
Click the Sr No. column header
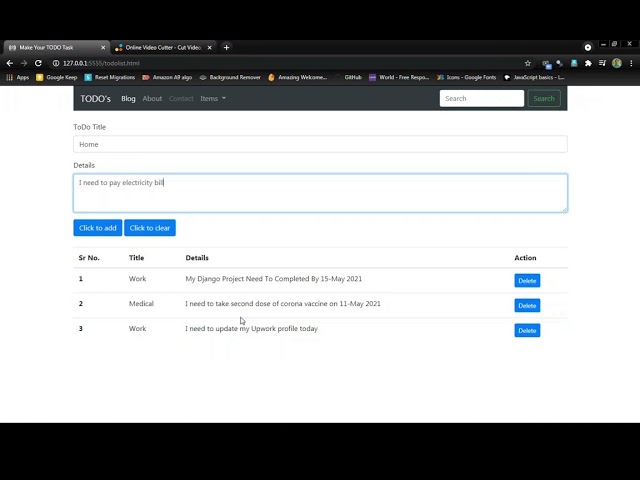(x=89, y=258)
